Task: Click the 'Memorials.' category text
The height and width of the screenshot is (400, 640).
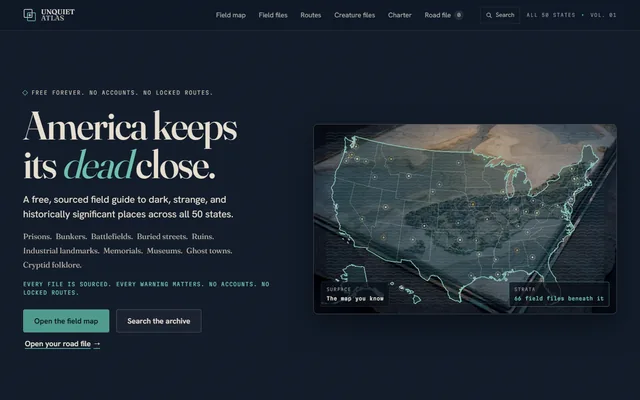Action: pos(123,251)
